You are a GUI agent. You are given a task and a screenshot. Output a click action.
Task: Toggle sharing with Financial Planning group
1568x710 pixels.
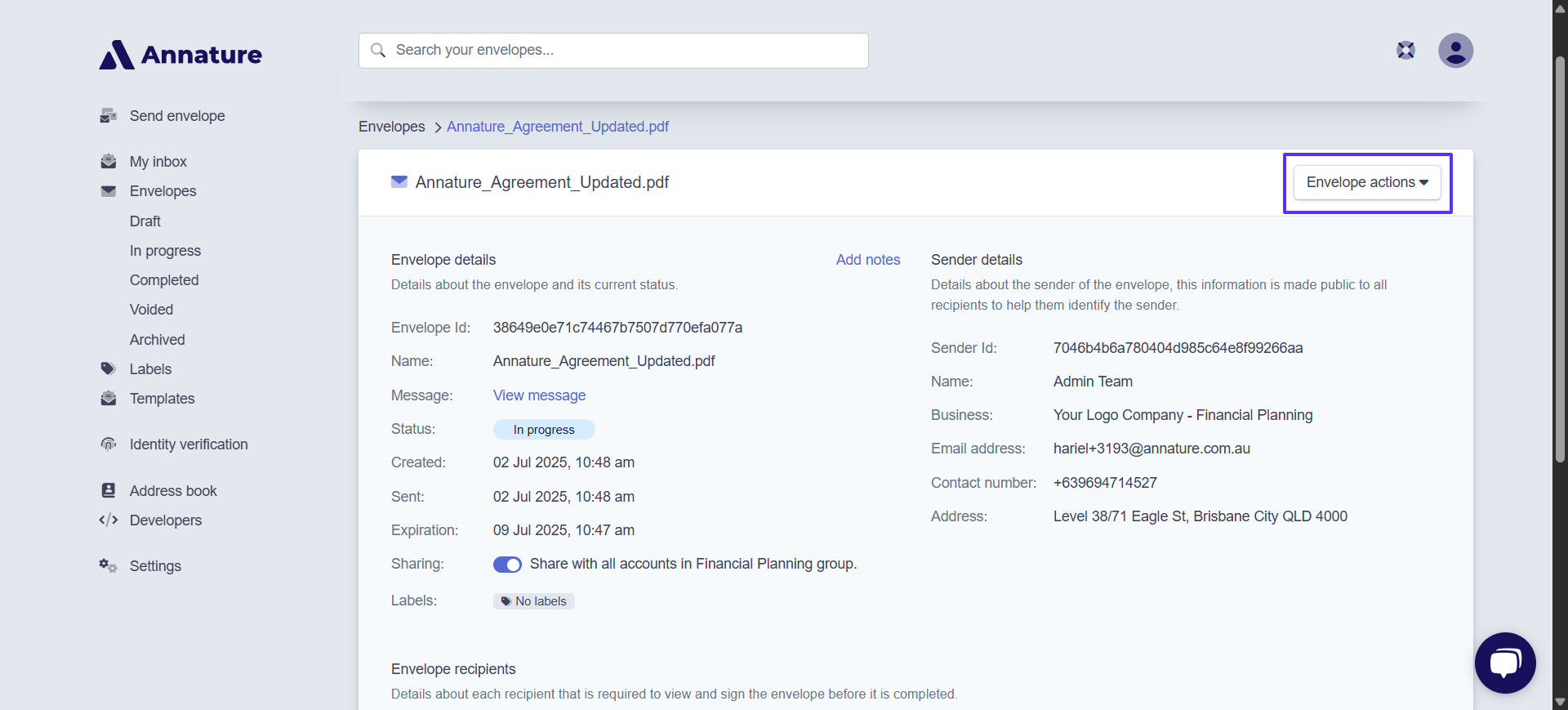pyautogui.click(x=507, y=565)
